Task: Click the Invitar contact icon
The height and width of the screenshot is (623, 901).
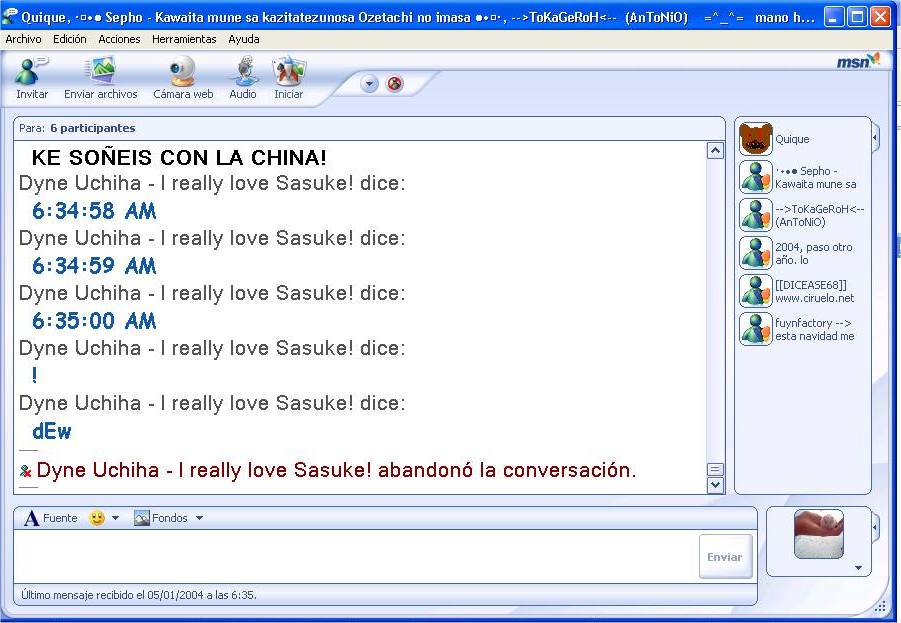Action: [x=31, y=71]
